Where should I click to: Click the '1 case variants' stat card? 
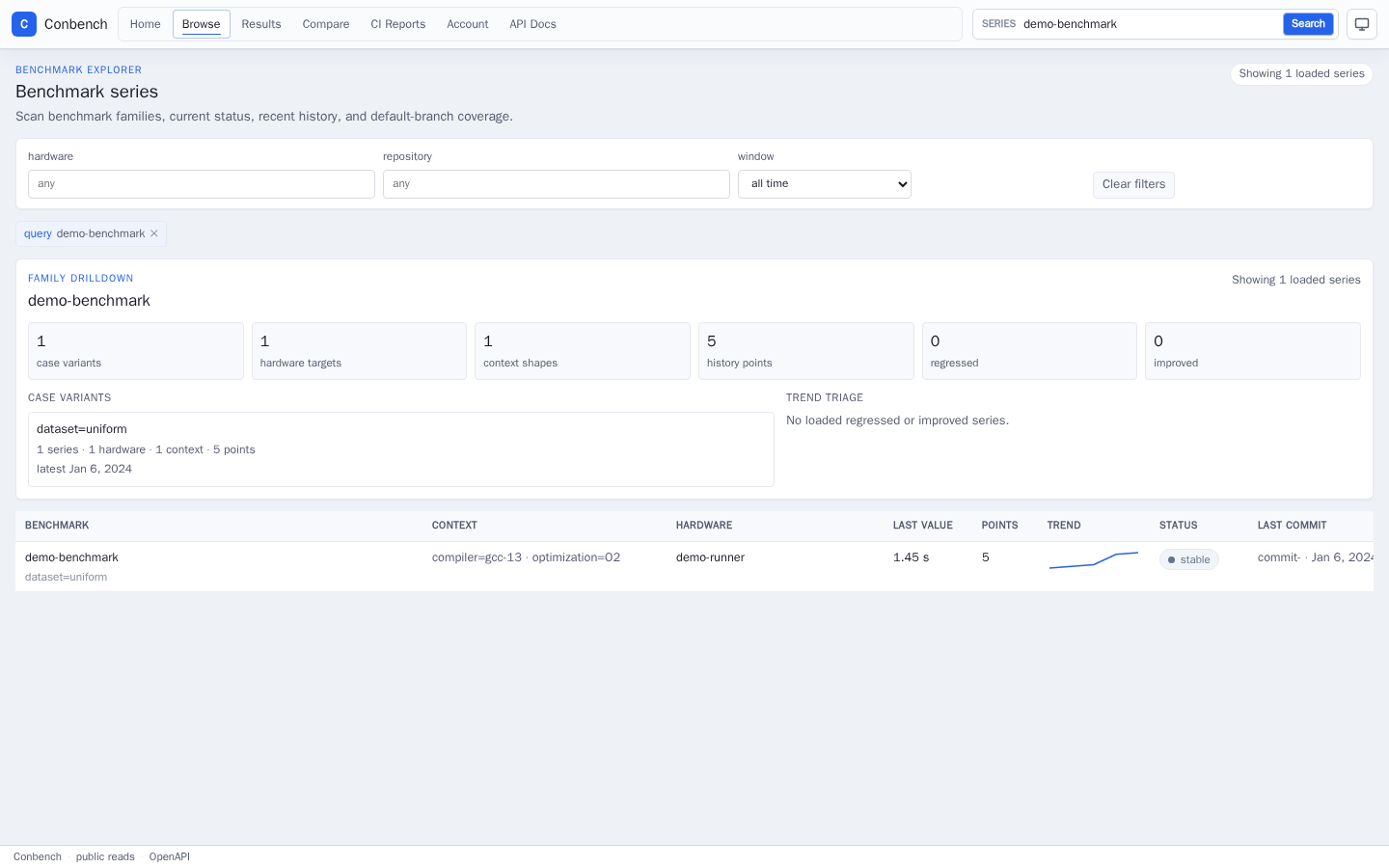click(x=136, y=351)
